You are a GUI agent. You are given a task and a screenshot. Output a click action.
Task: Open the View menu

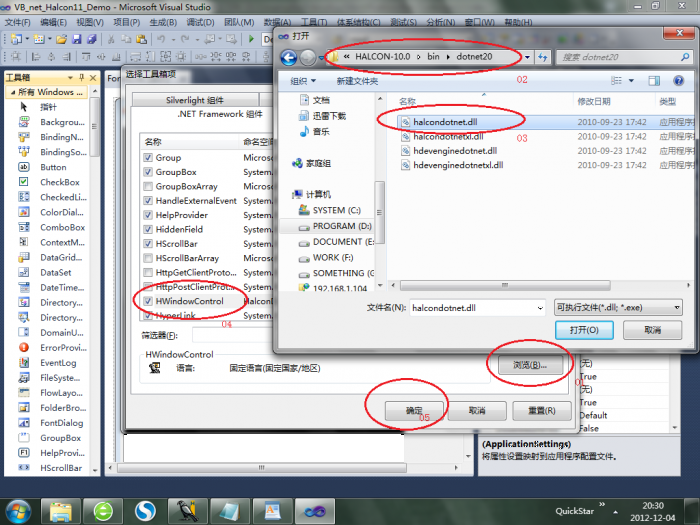coord(89,22)
